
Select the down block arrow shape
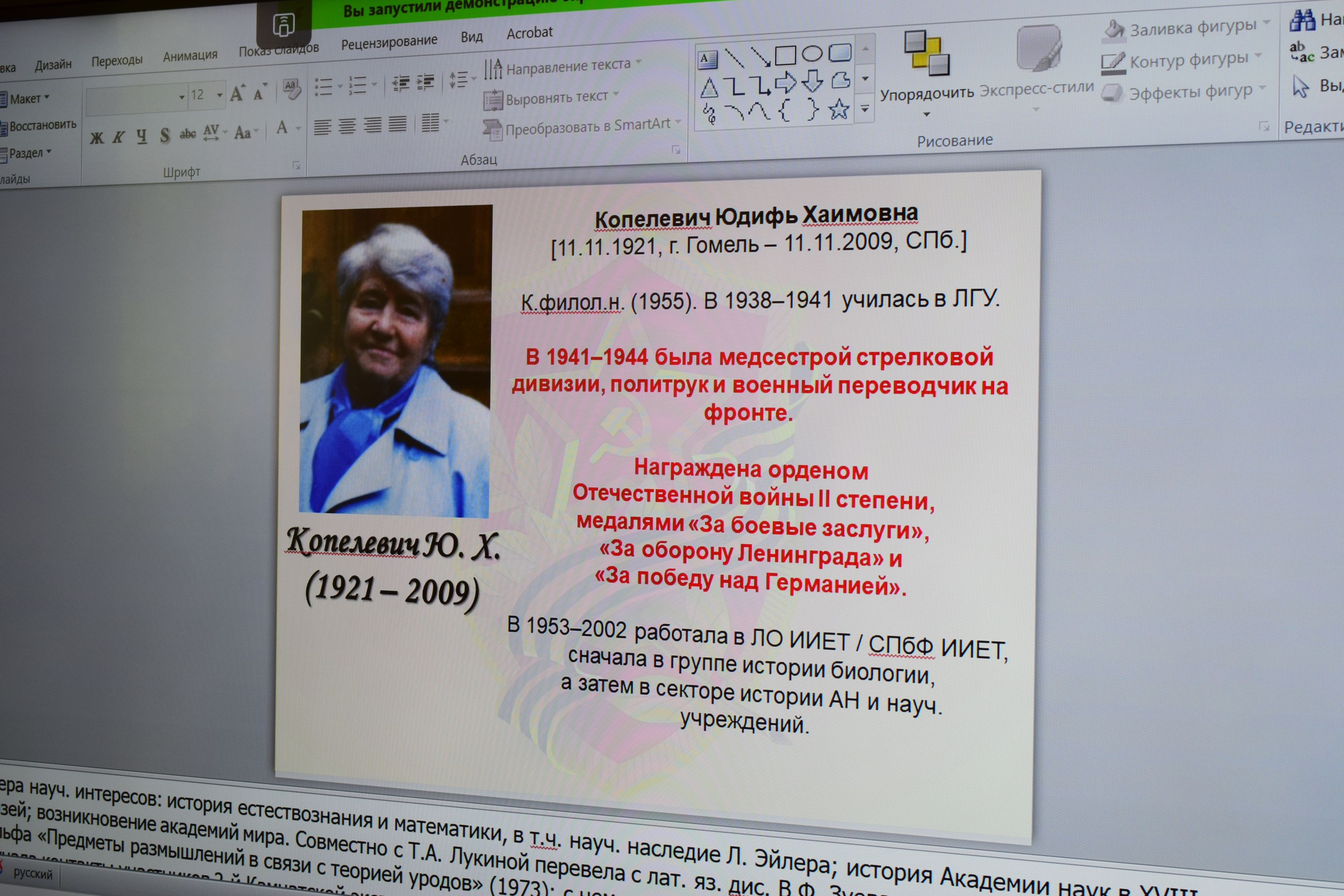[x=812, y=82]
